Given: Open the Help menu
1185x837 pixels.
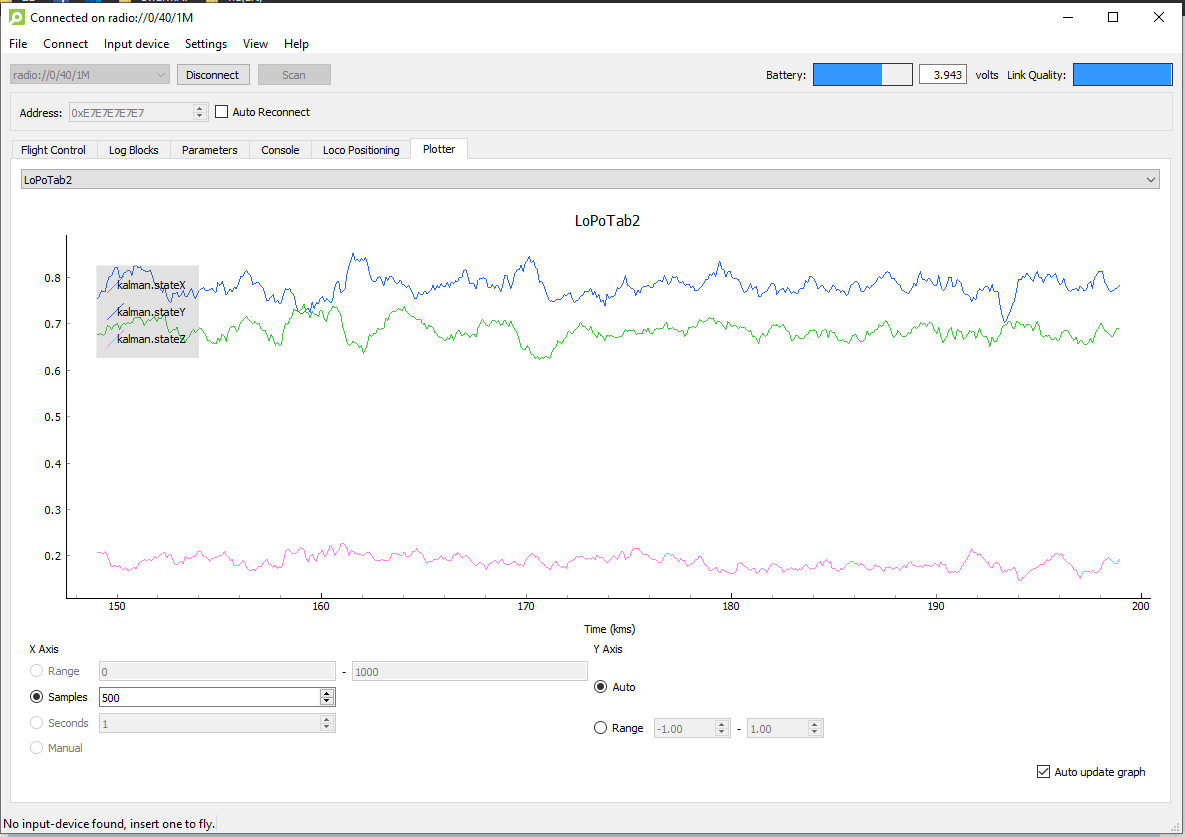Looking at the screenshot, I should pos(296,44).
